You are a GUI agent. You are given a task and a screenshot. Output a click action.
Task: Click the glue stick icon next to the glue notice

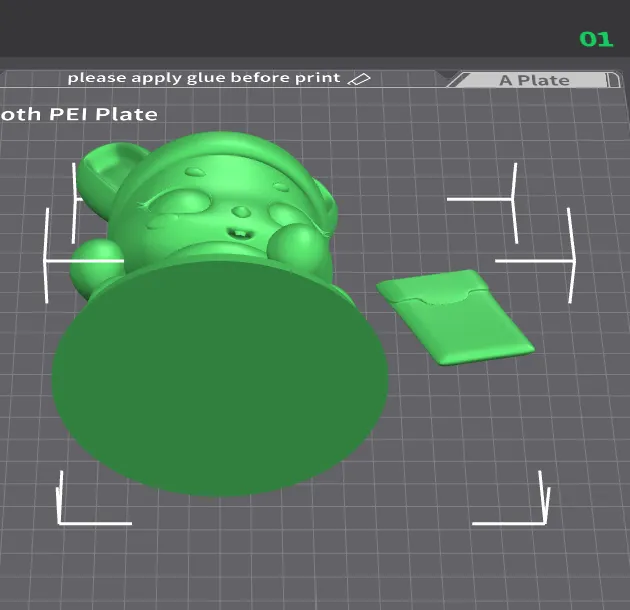pyautogui.click(x=359, y=79)
